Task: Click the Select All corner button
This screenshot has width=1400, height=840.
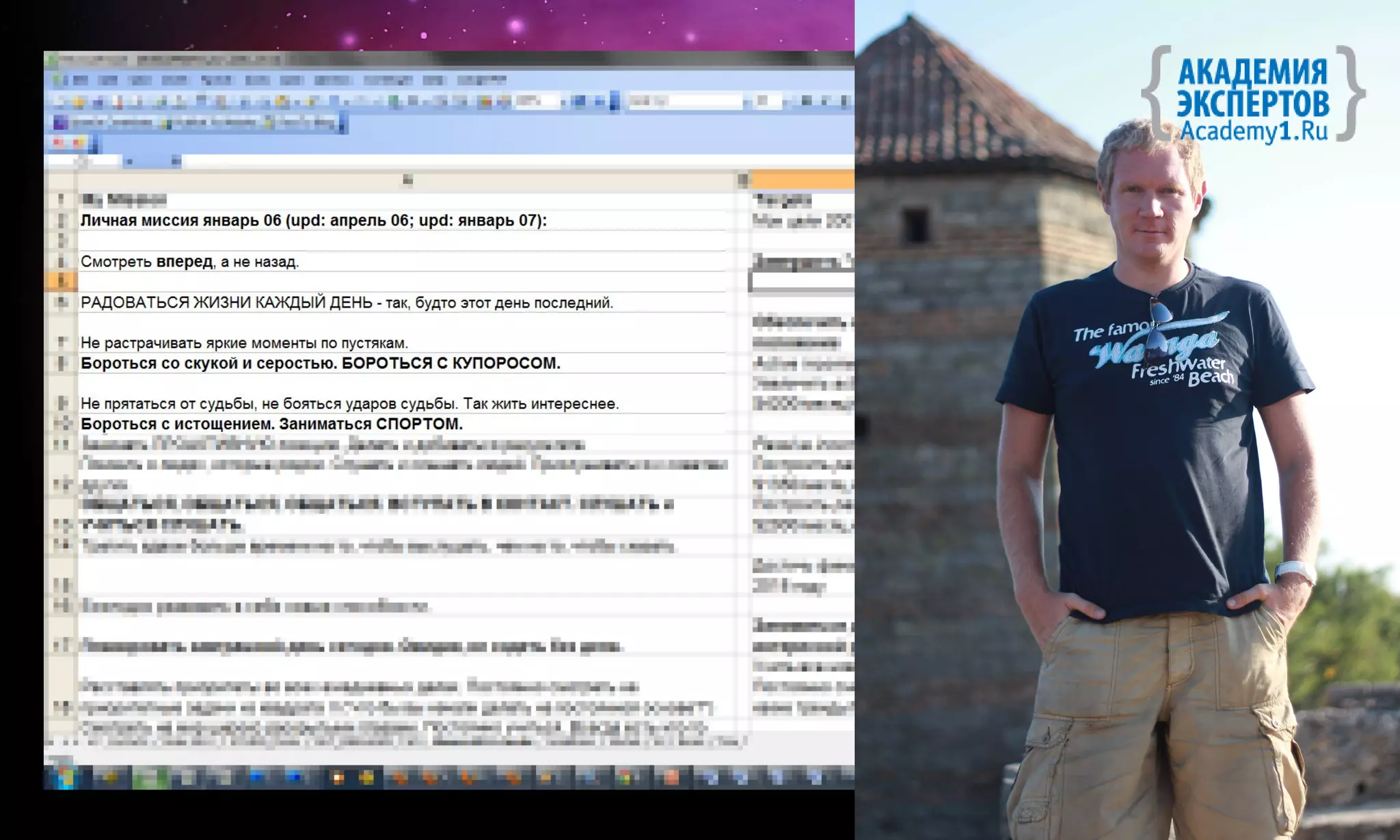Action: coord(61,180)
